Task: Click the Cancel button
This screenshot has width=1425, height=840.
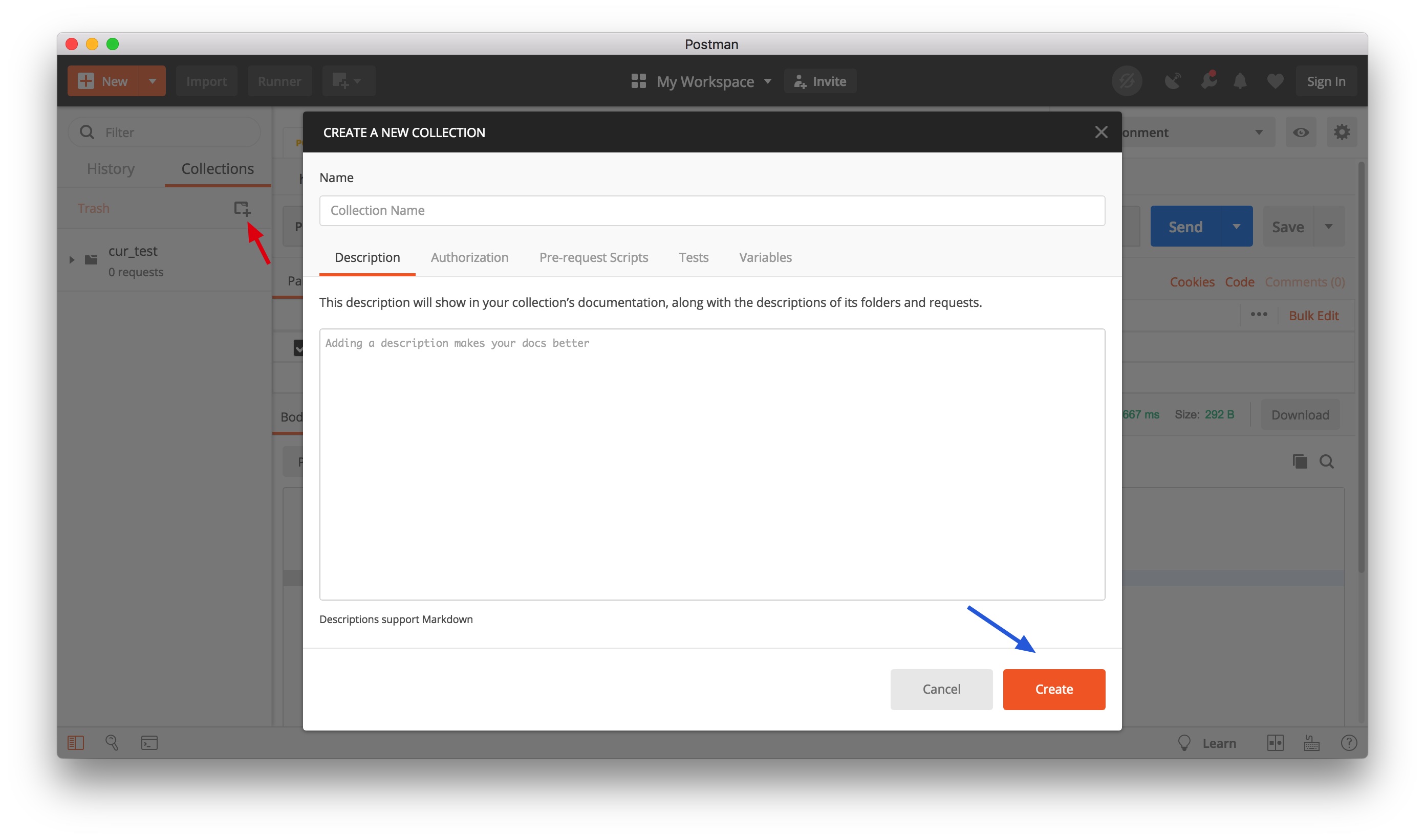Action: click(x=941, y=689)
